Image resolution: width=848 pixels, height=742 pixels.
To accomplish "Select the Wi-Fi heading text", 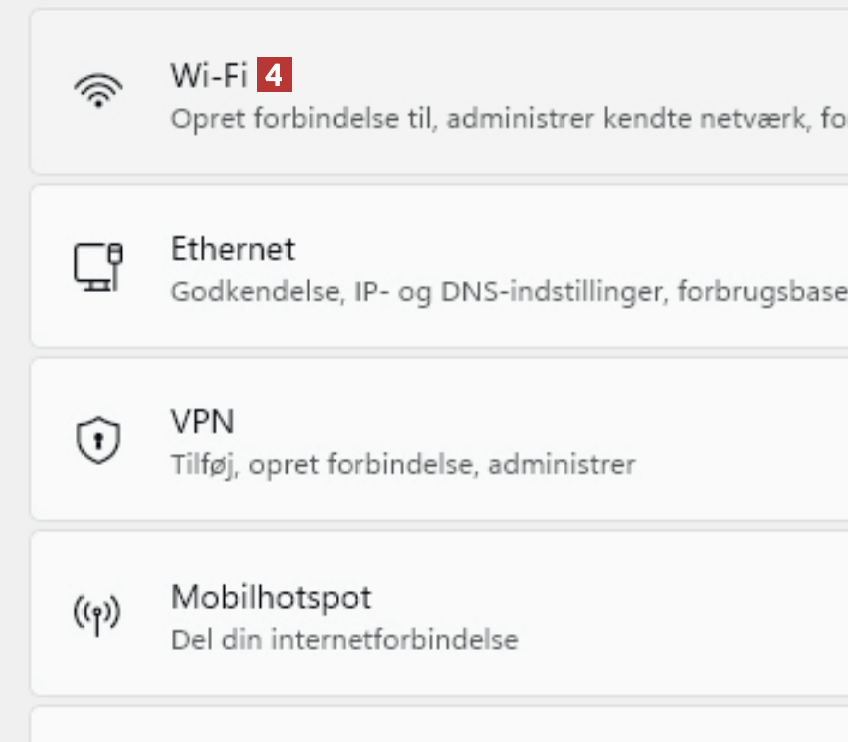I will click(209, 75).
